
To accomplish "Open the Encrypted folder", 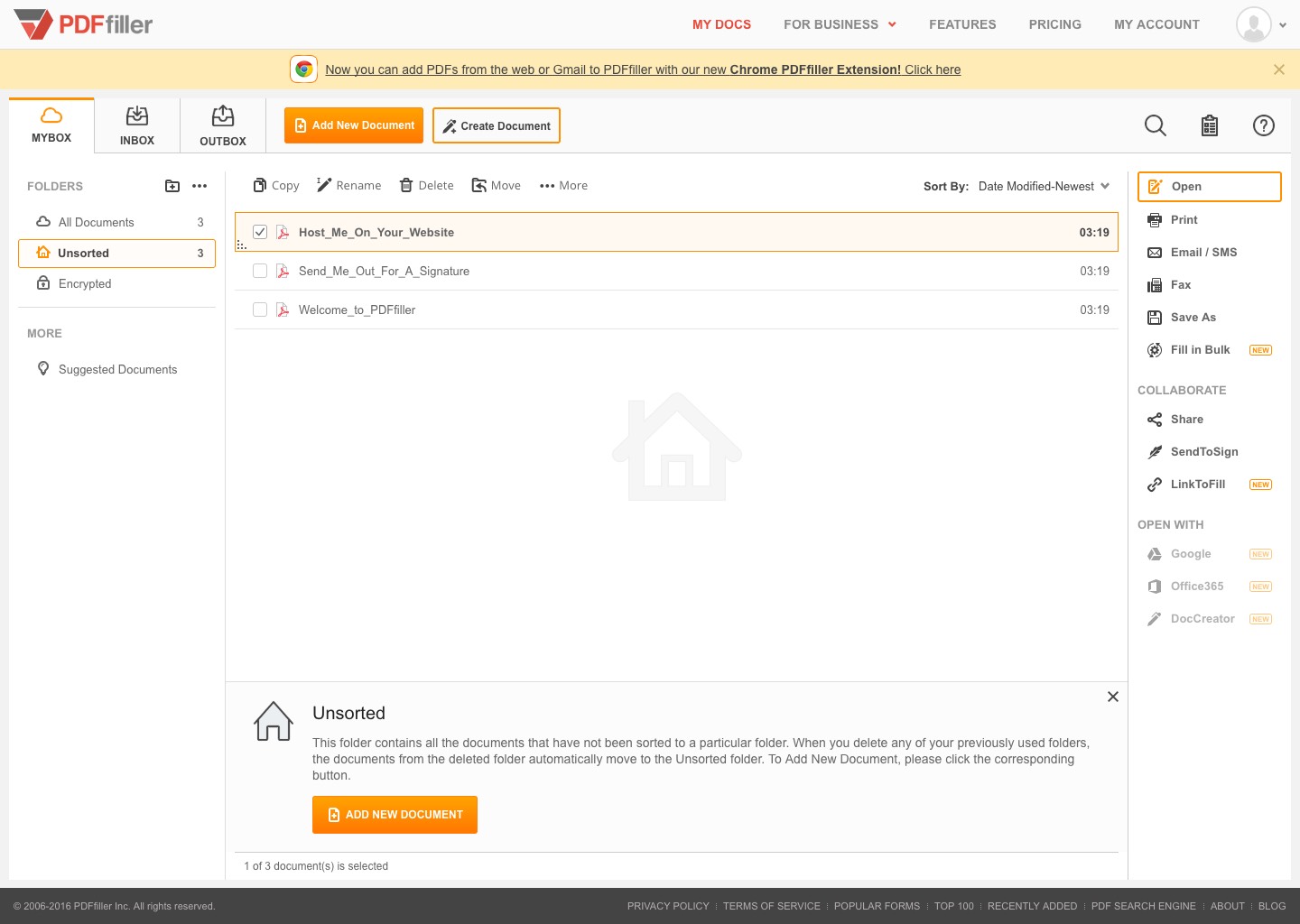I will [x=117, y=283].
